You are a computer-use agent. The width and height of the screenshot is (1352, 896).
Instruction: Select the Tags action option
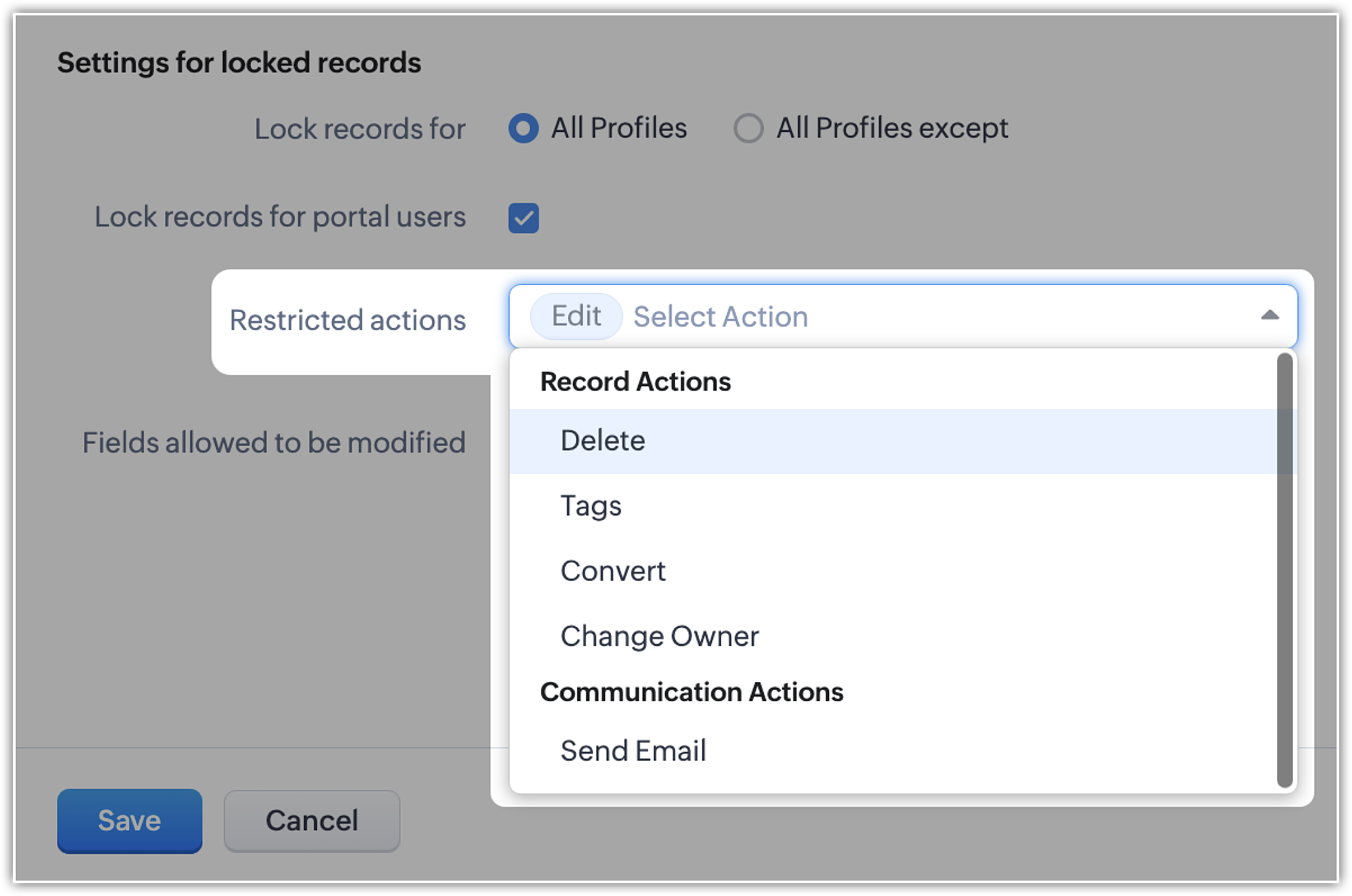[591, 506]
